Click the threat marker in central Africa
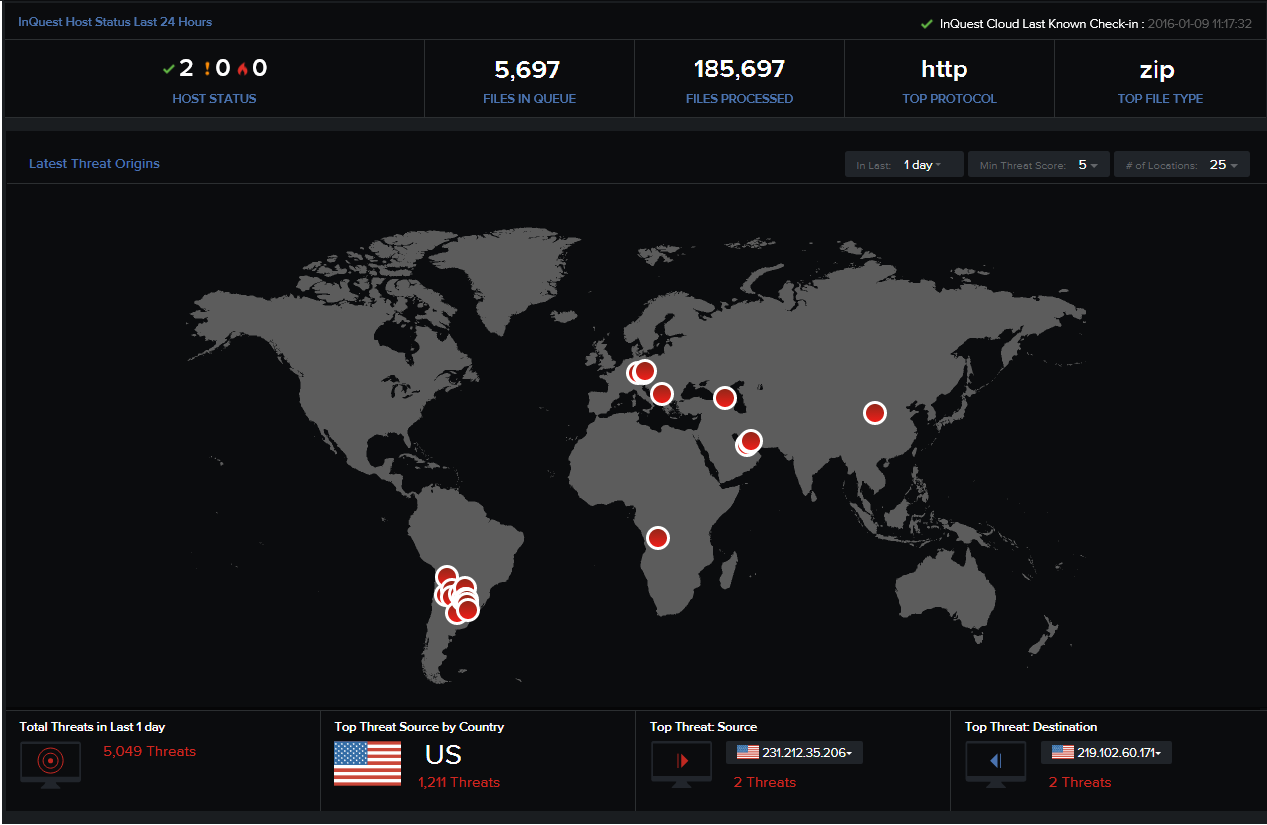Image resolution: width=1267 pixels, height=825 pixels. tap(657, 538)
